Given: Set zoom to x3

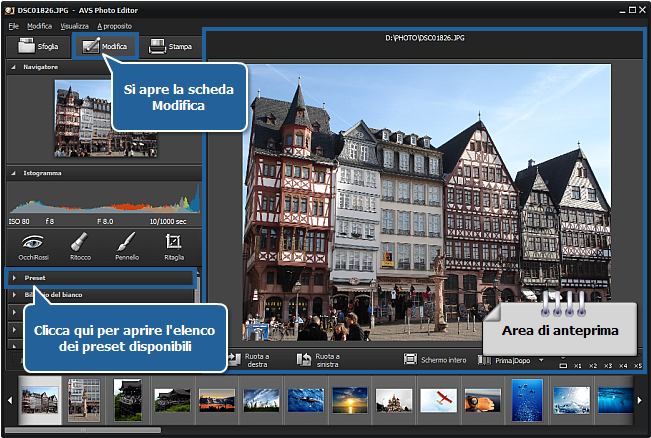Looking at the screenshot, I should (608, 366).
